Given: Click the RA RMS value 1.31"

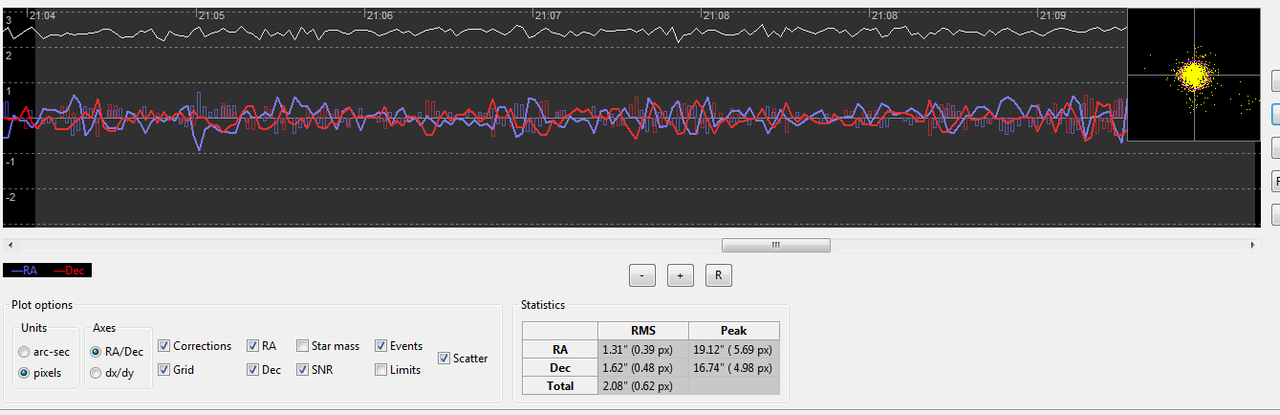Looking at the screenshot, I should click(642, 349).
